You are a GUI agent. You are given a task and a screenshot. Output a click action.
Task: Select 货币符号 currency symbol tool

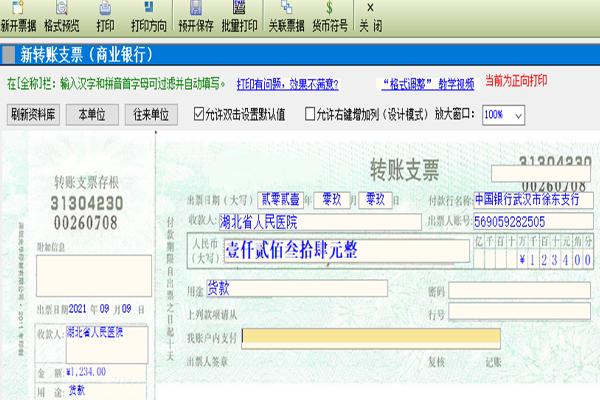tap(329, 17)
